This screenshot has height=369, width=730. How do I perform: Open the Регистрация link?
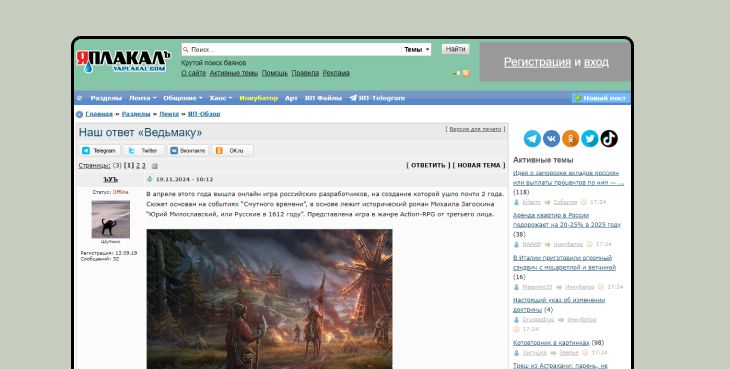[x=537, y=62]
